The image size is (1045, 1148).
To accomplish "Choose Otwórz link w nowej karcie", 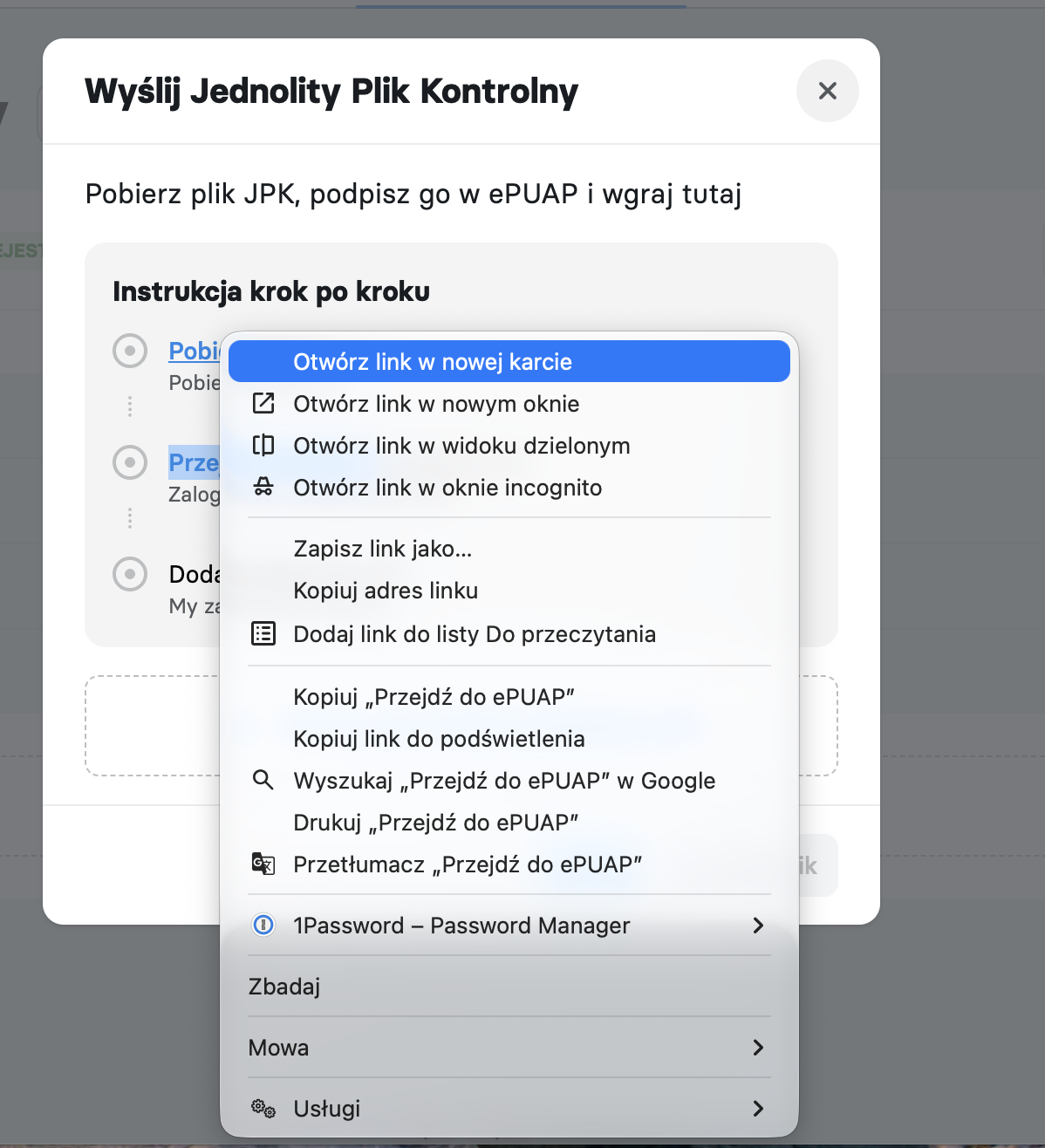I will [509, 361].
